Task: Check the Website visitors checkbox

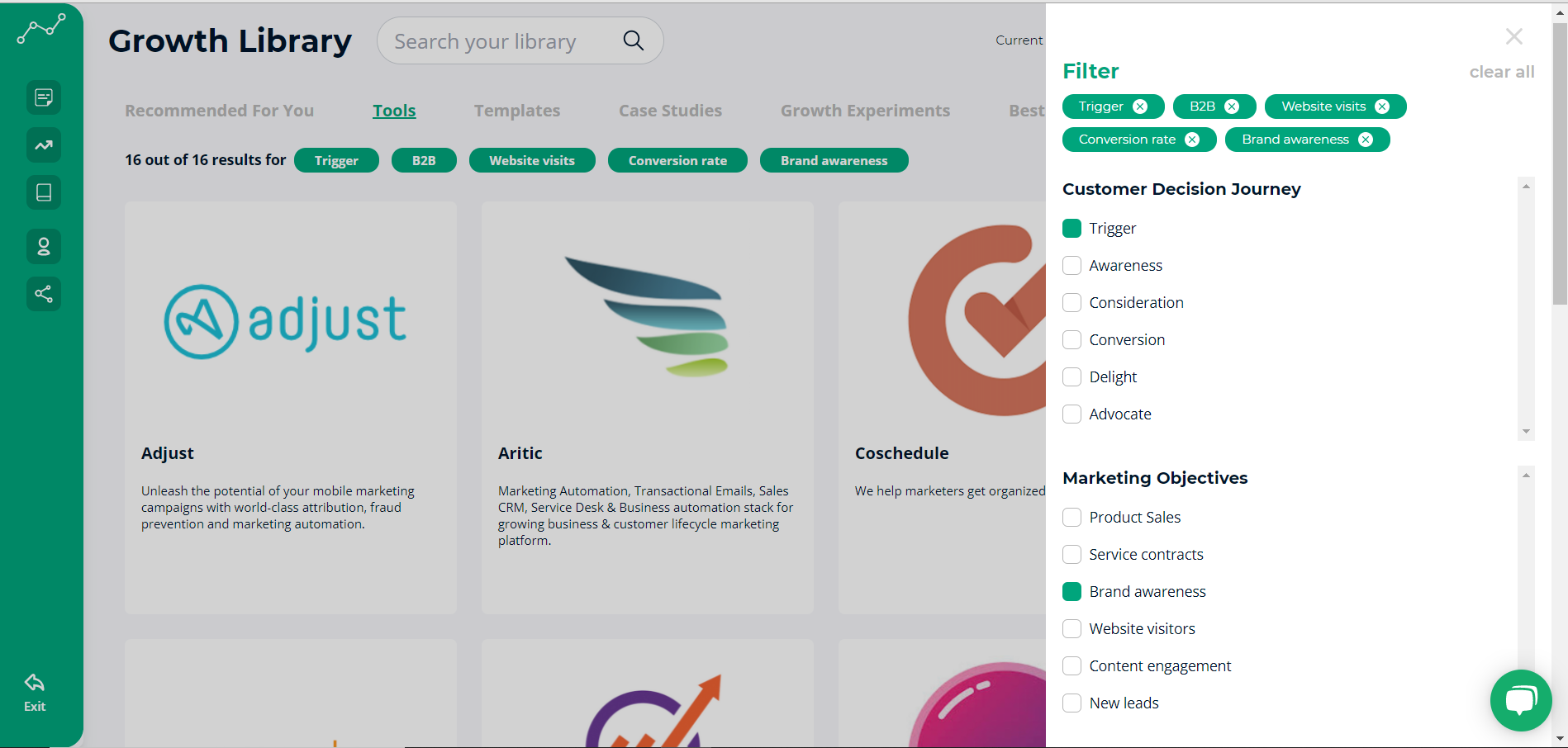Action: pos(1072,629)
